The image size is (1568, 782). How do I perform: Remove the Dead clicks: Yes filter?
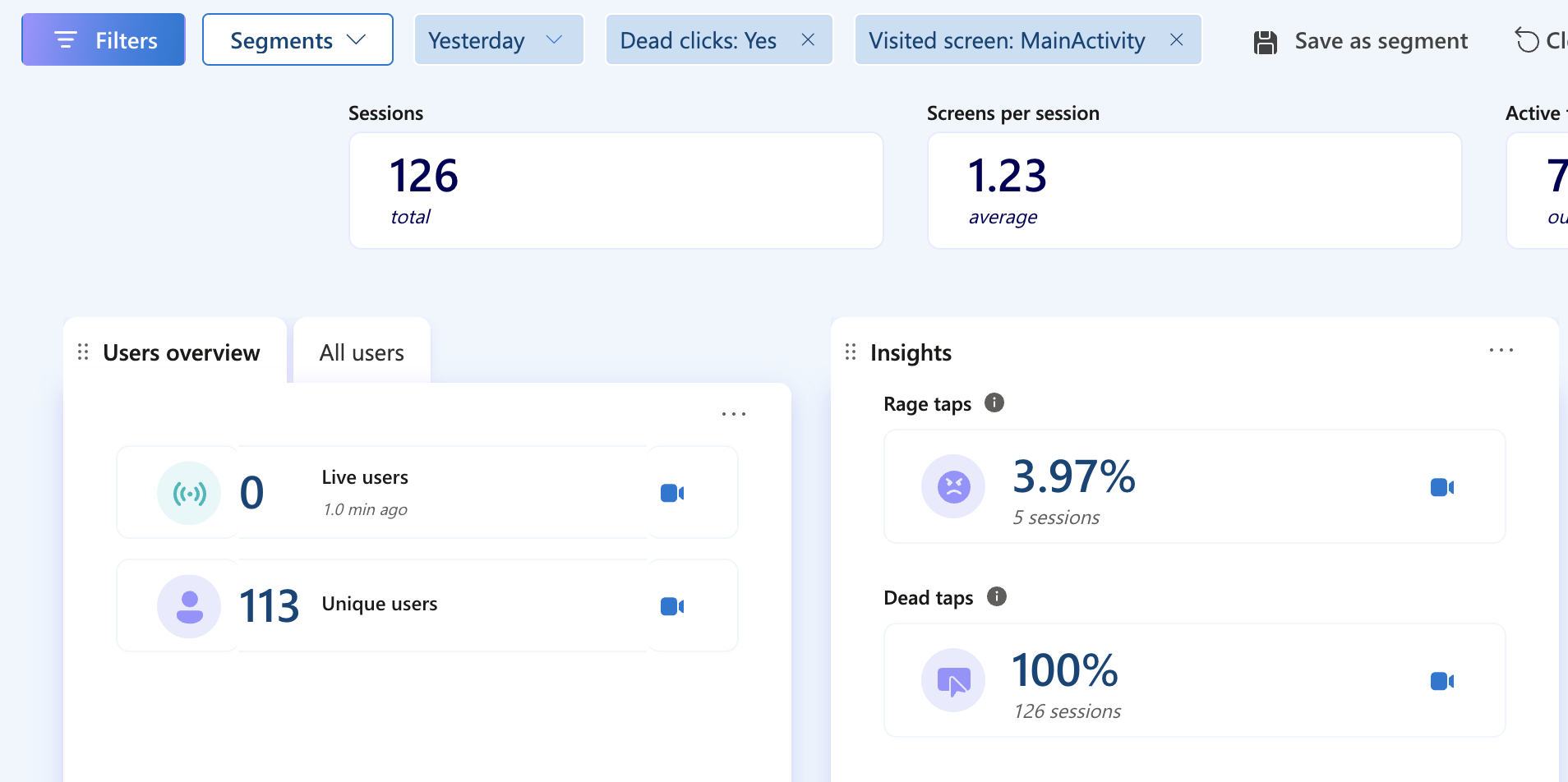click(x=808, y=39)
